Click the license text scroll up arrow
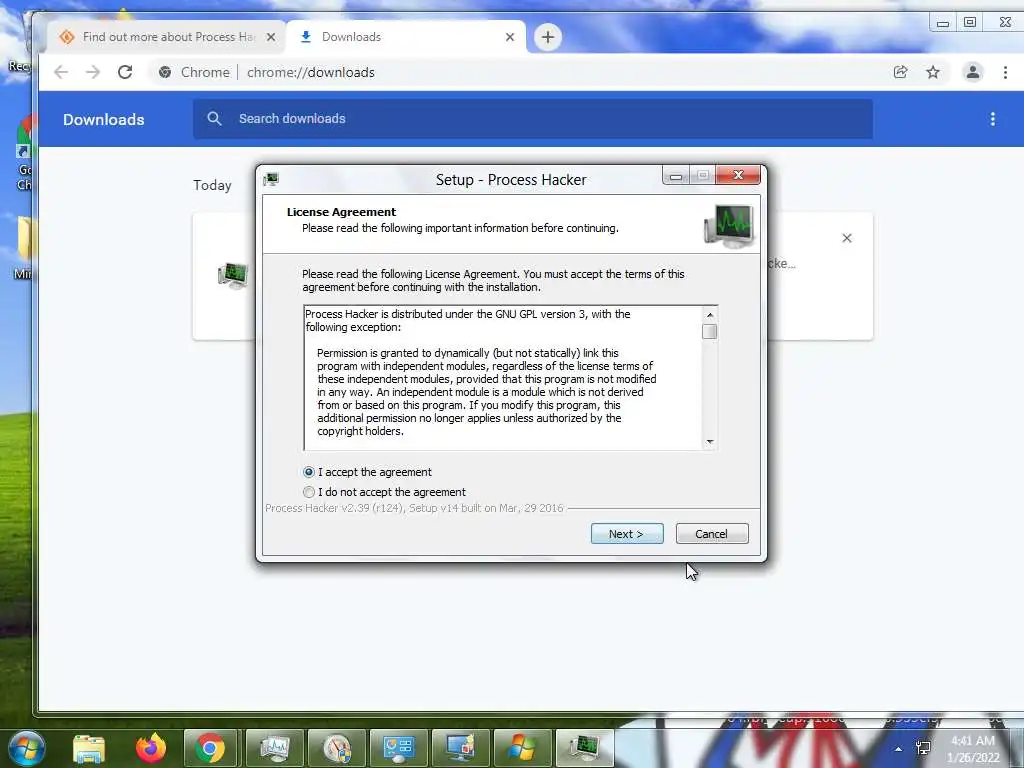The height and width of the screenshot is (768, 1024). (x=710, y=315)
